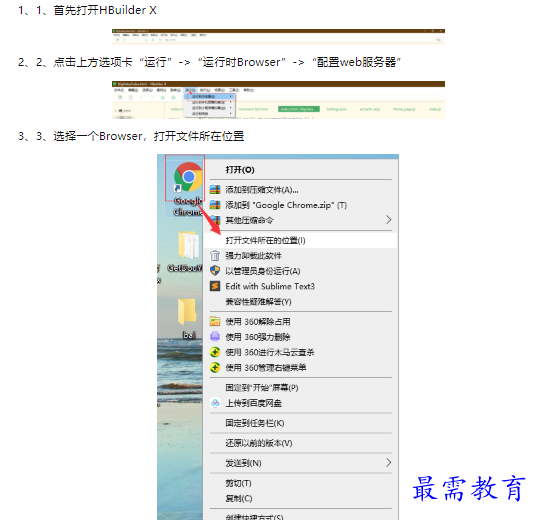This screenshot has width=534, height=520.
Task: Click the 使用 360解除占用 icon
Action: 215,321
